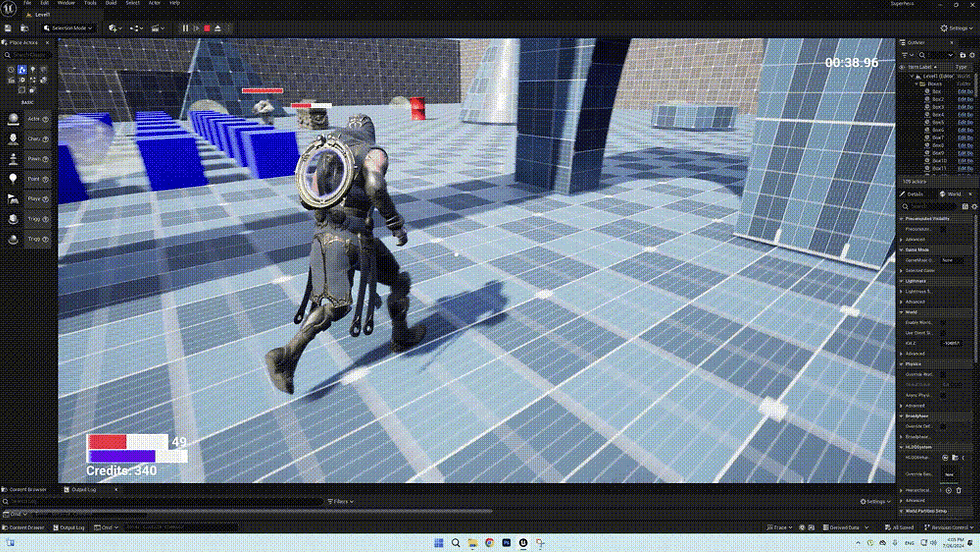Select Box2 in the Outliner
980x552 pixels.
click(938, 99)
